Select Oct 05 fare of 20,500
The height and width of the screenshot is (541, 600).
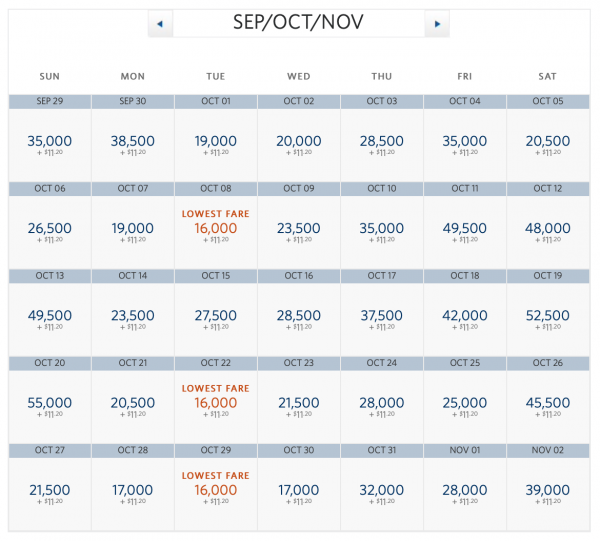[548, 141]
